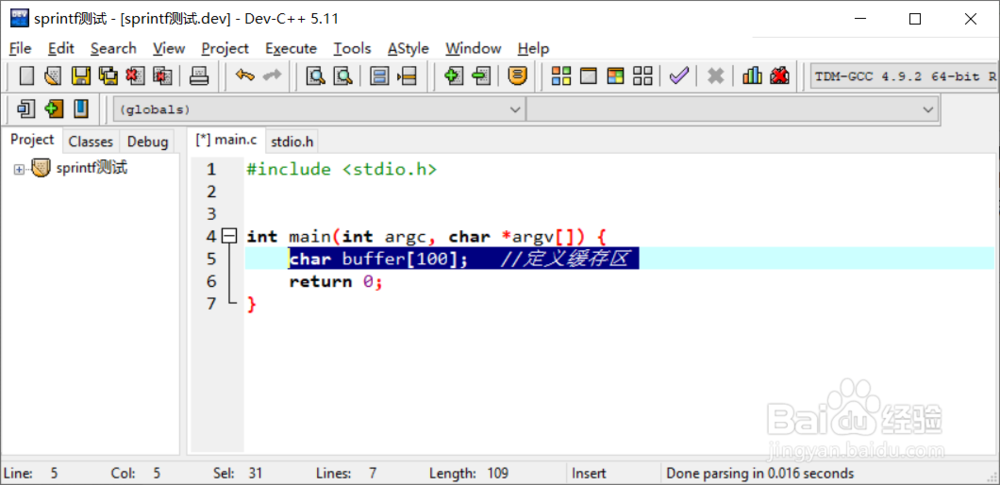Click the Goto function icon
Image resolution: width=1000 pixels, height=485 pixels.
[379, 77]
